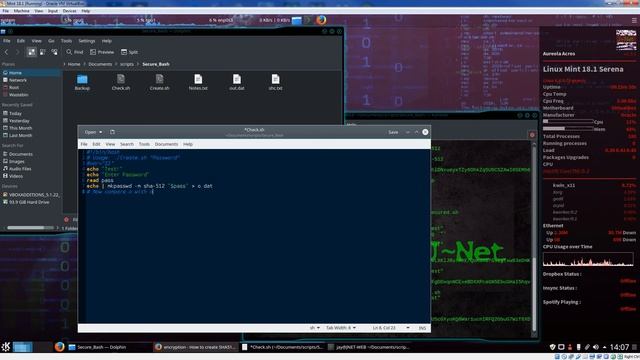Select the shc.txt file icon
640x360 pixels.
[x=275, y=82]
